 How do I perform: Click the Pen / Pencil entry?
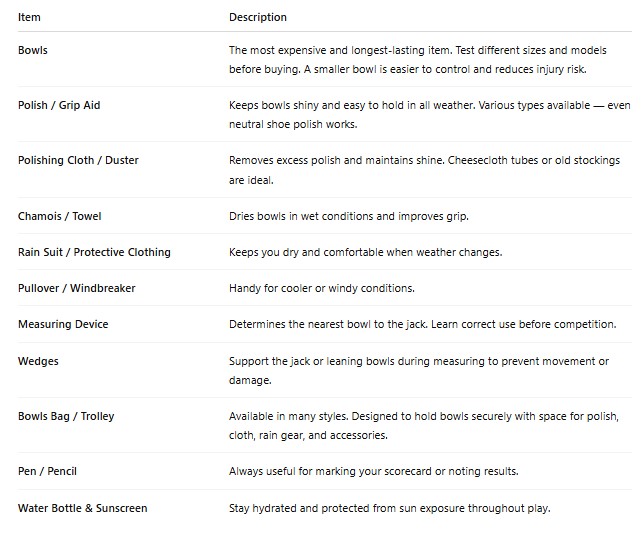[47, 471]
